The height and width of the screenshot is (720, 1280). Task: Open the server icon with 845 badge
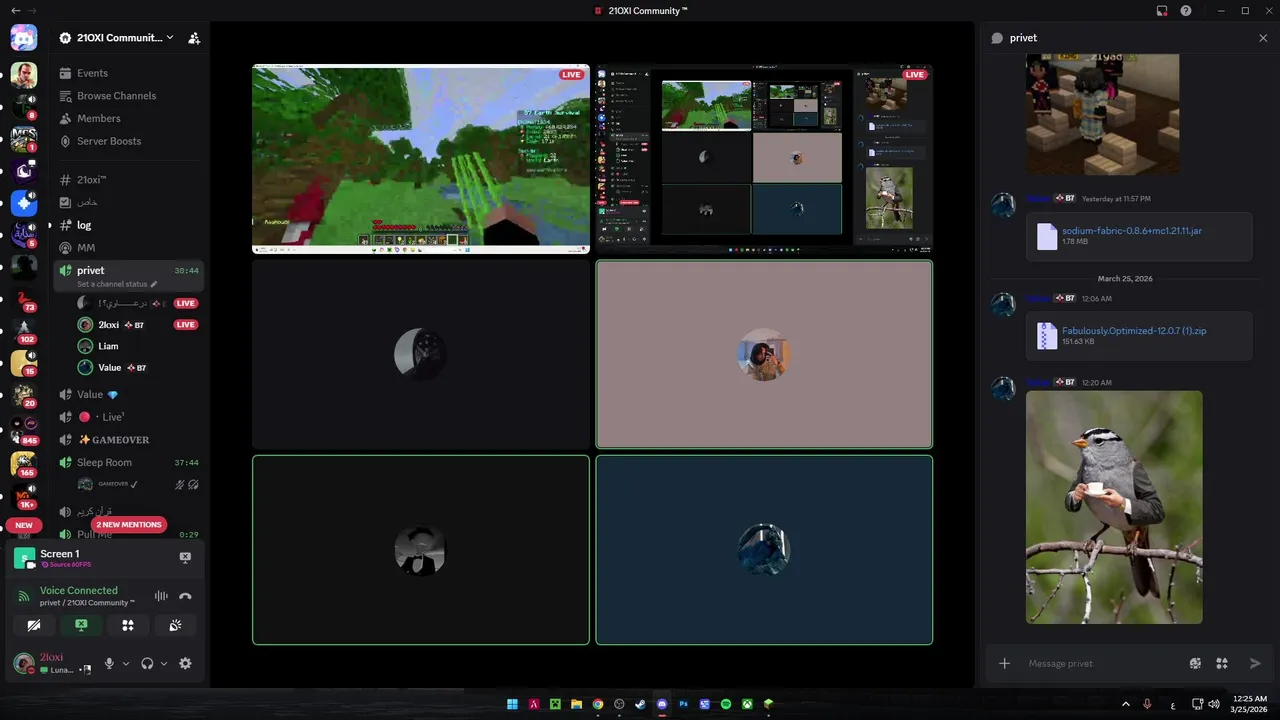coord(24,428)
